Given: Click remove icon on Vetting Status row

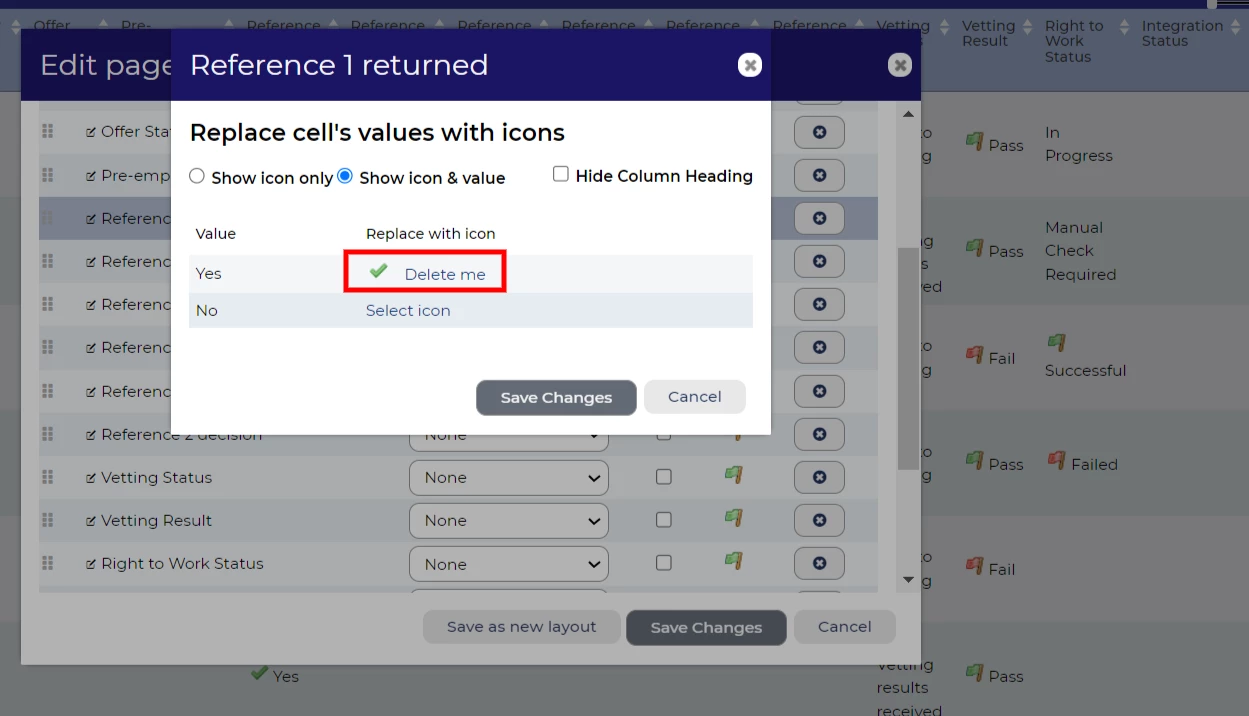Looking at the screenshot, I should (819, 477).
